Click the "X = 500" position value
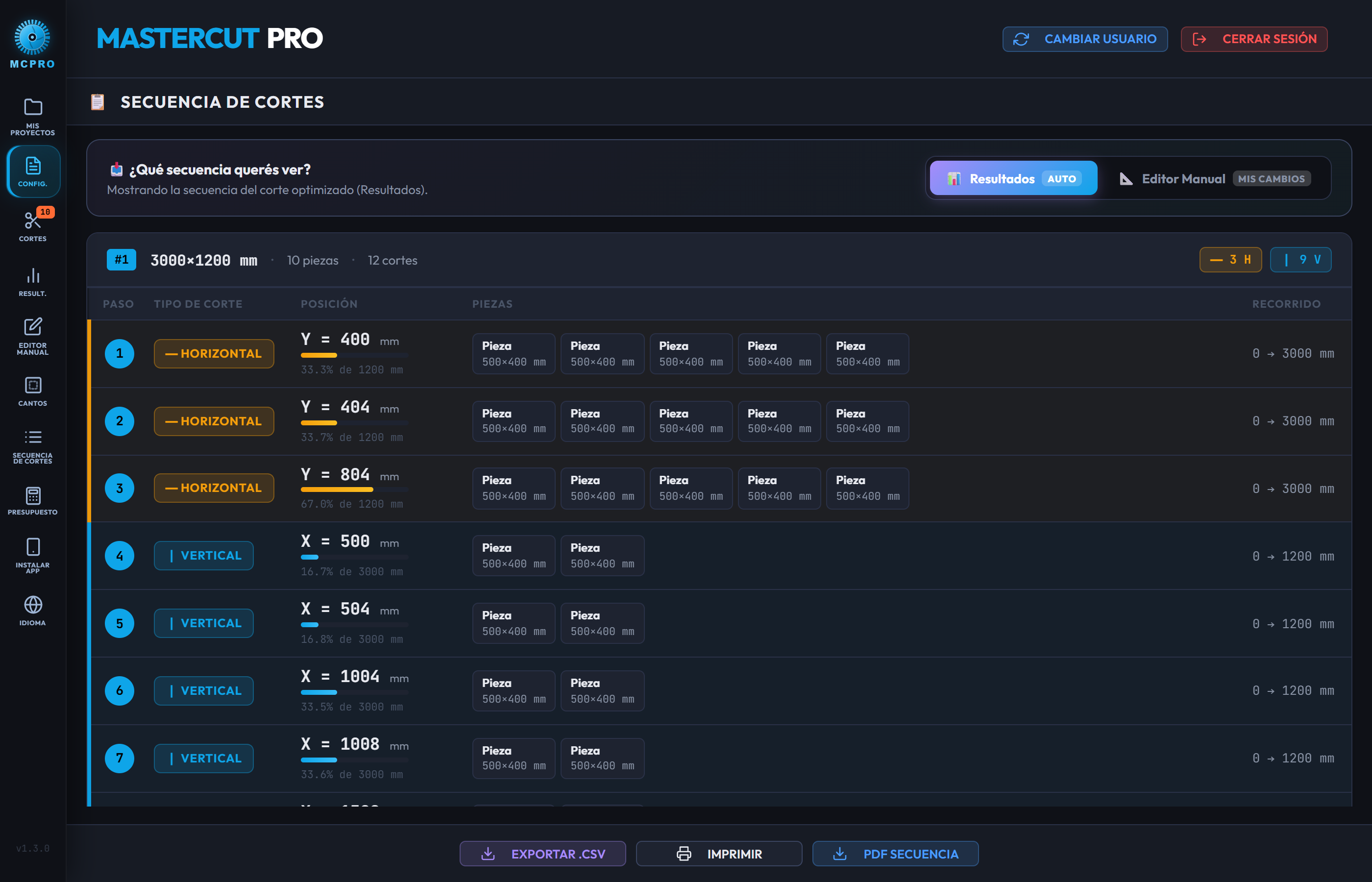Image resolution: width=1372 pixels, height=882 pixels. pos(336,541)
